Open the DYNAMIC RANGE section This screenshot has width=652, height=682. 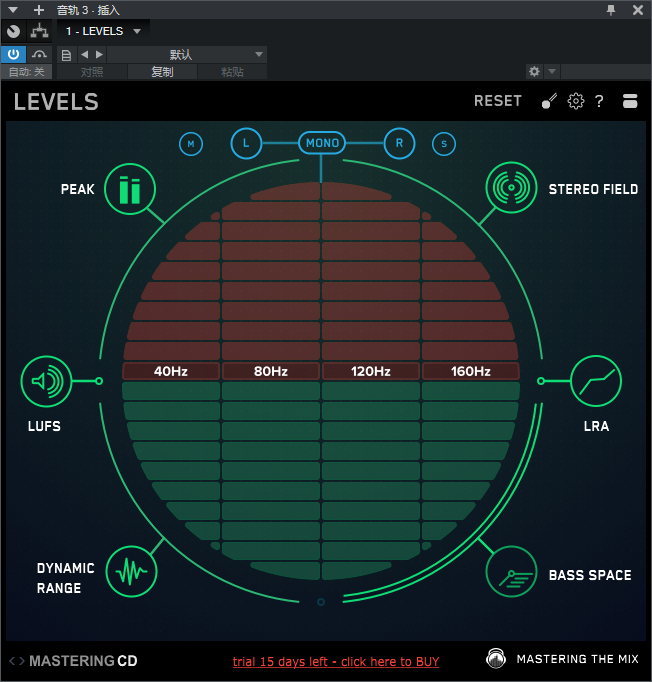[x=131, y=572]
